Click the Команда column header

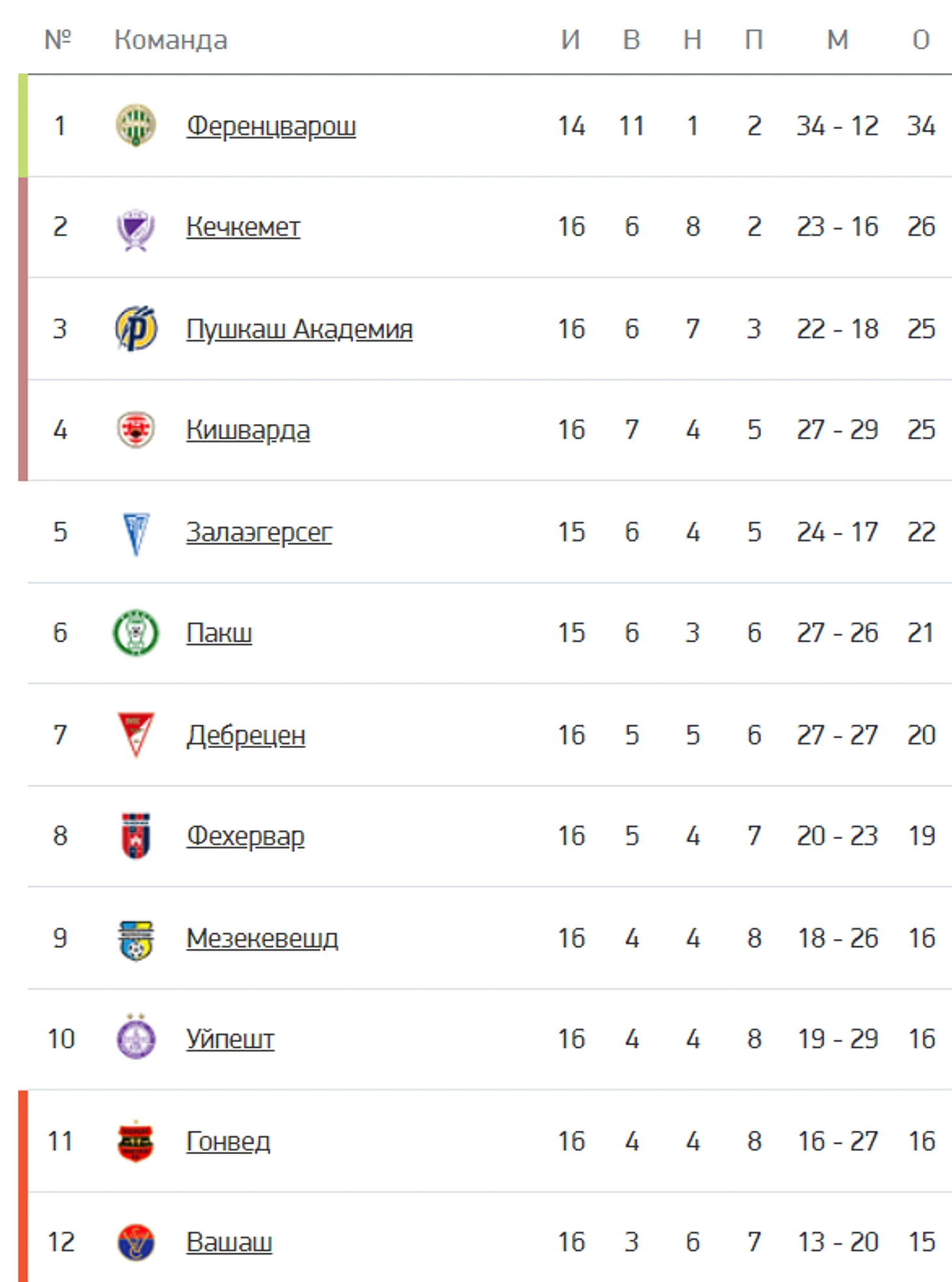click(x=171, y=40)
